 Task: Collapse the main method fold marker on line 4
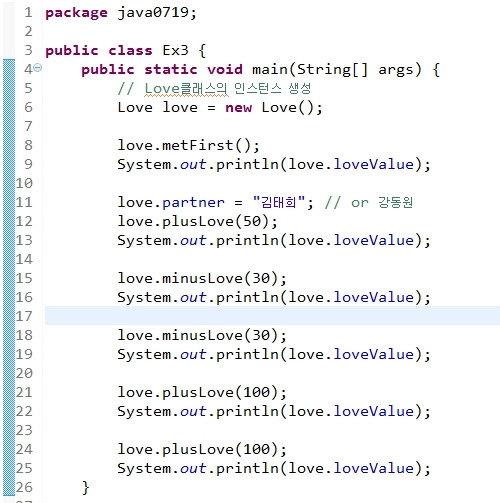pos(38,68)
